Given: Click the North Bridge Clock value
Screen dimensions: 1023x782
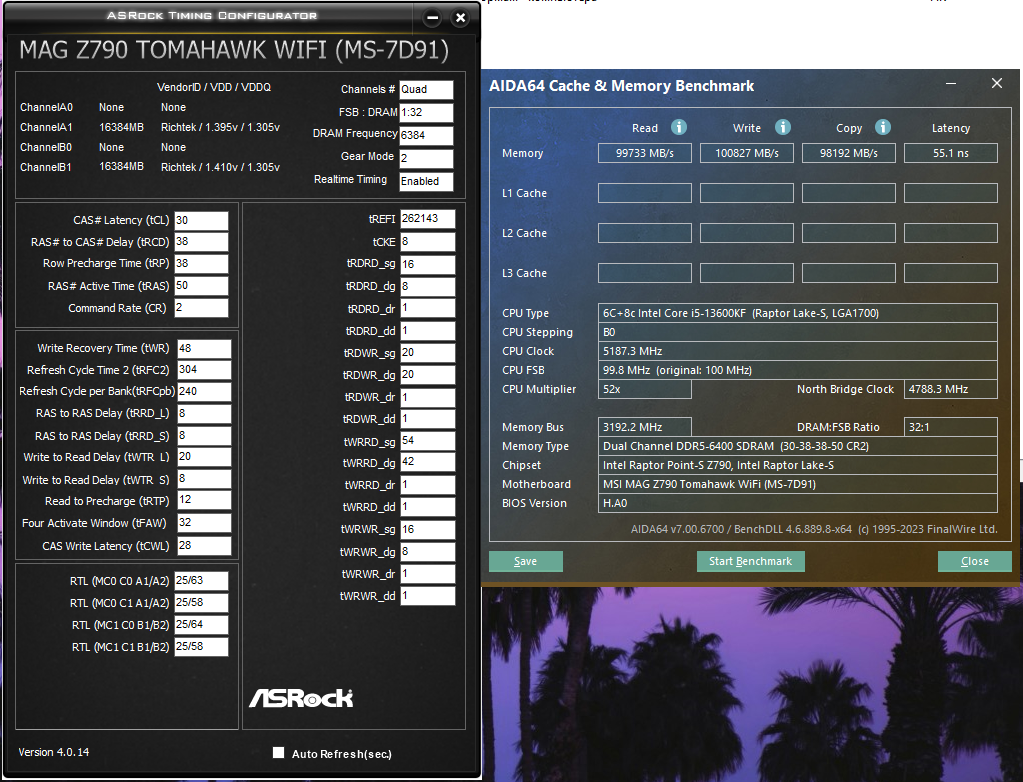Looking at the screenshot, I should (951, 389).
